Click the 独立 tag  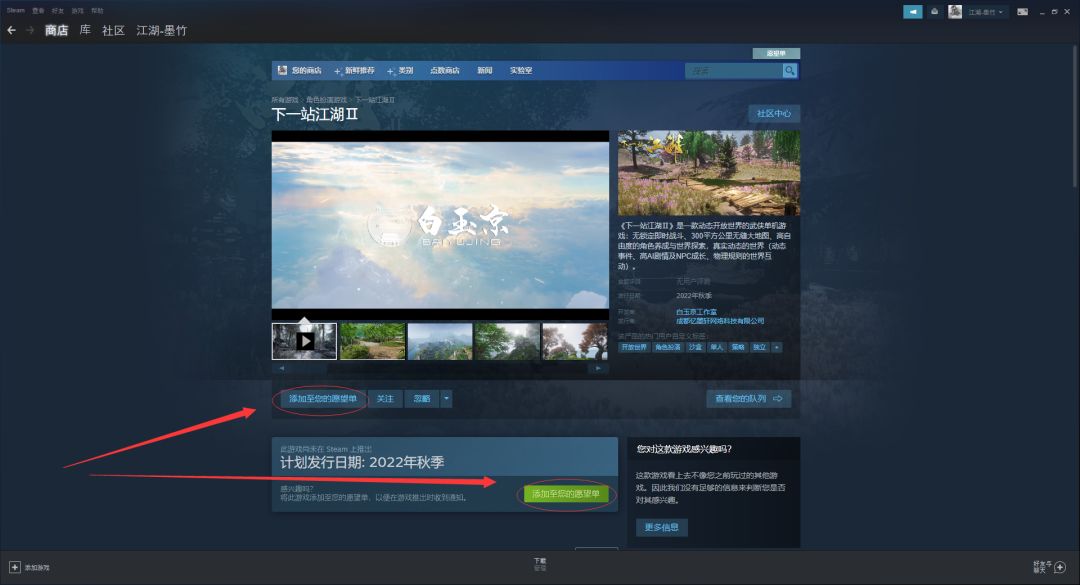tap(760, 347)
